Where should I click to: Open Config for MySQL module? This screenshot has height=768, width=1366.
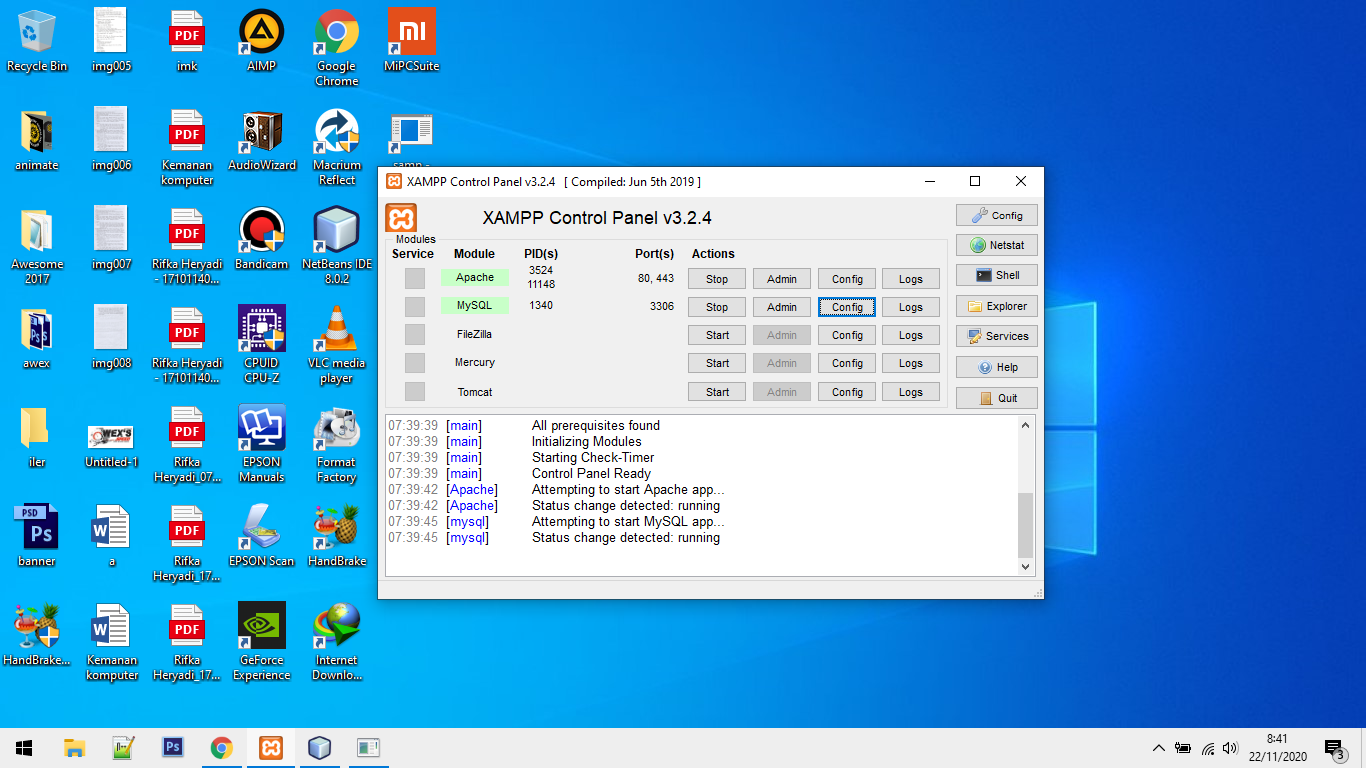[x=847, y=307]
